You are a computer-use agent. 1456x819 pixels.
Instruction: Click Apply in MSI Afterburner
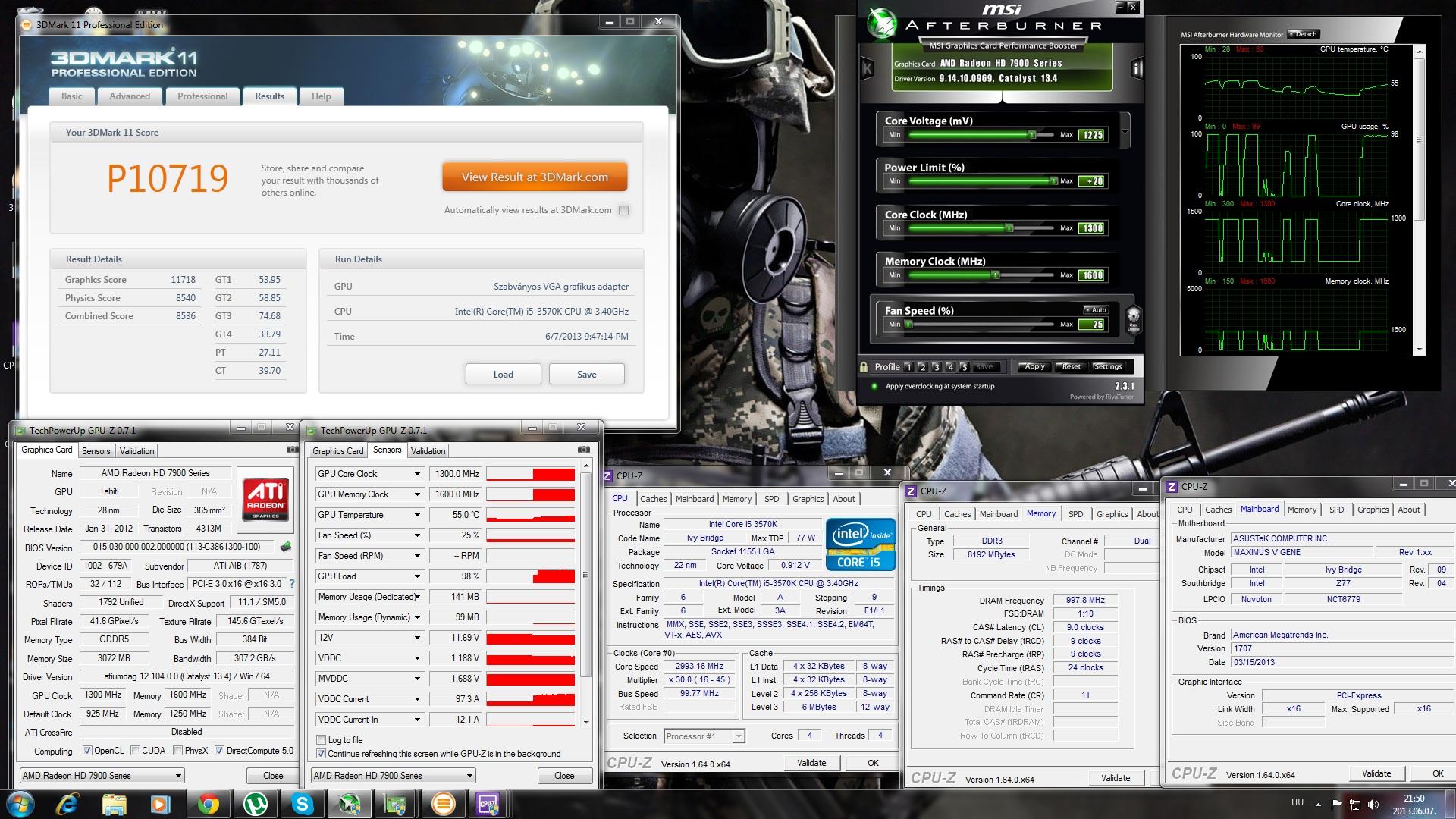(x=1034, y=367)
